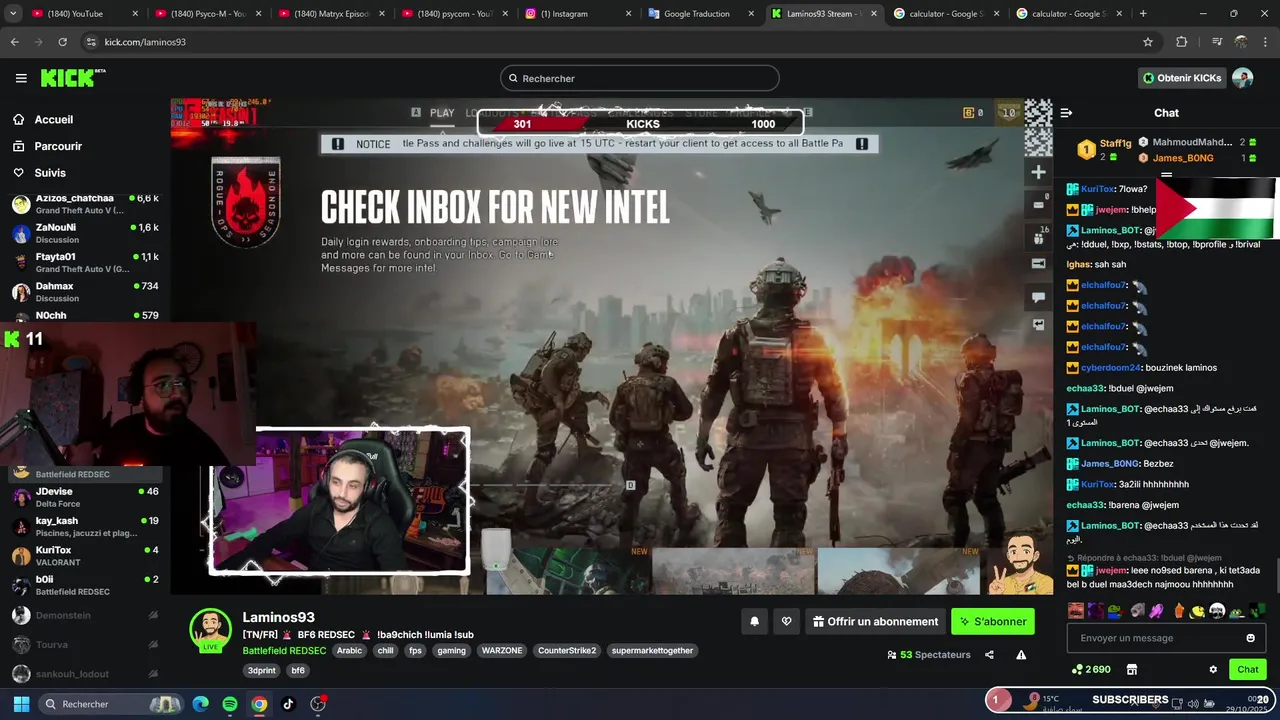1280x720 pixels.
Task: Toggle follow with the heart icon
Action: pyautogui.click(x=786, y=621)
